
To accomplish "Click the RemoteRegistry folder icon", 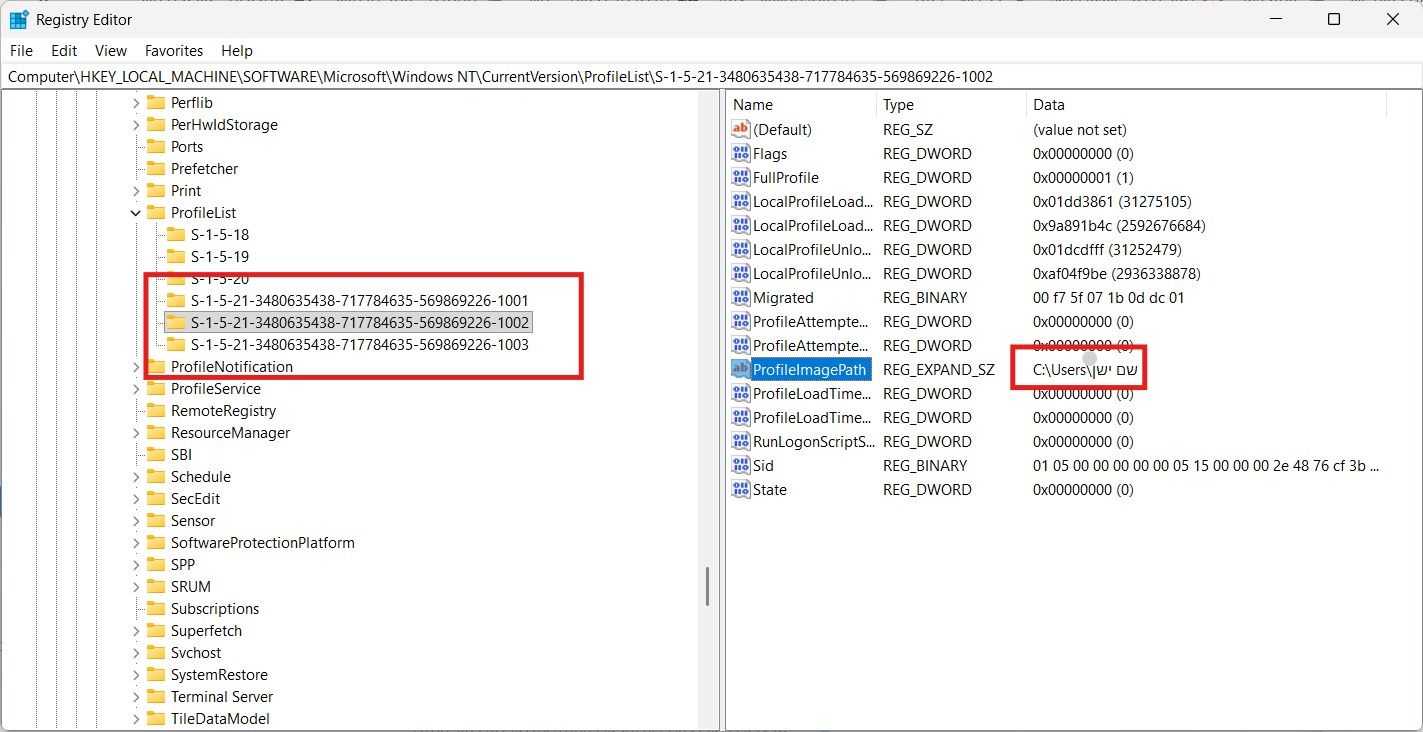I will pos(155,411).
